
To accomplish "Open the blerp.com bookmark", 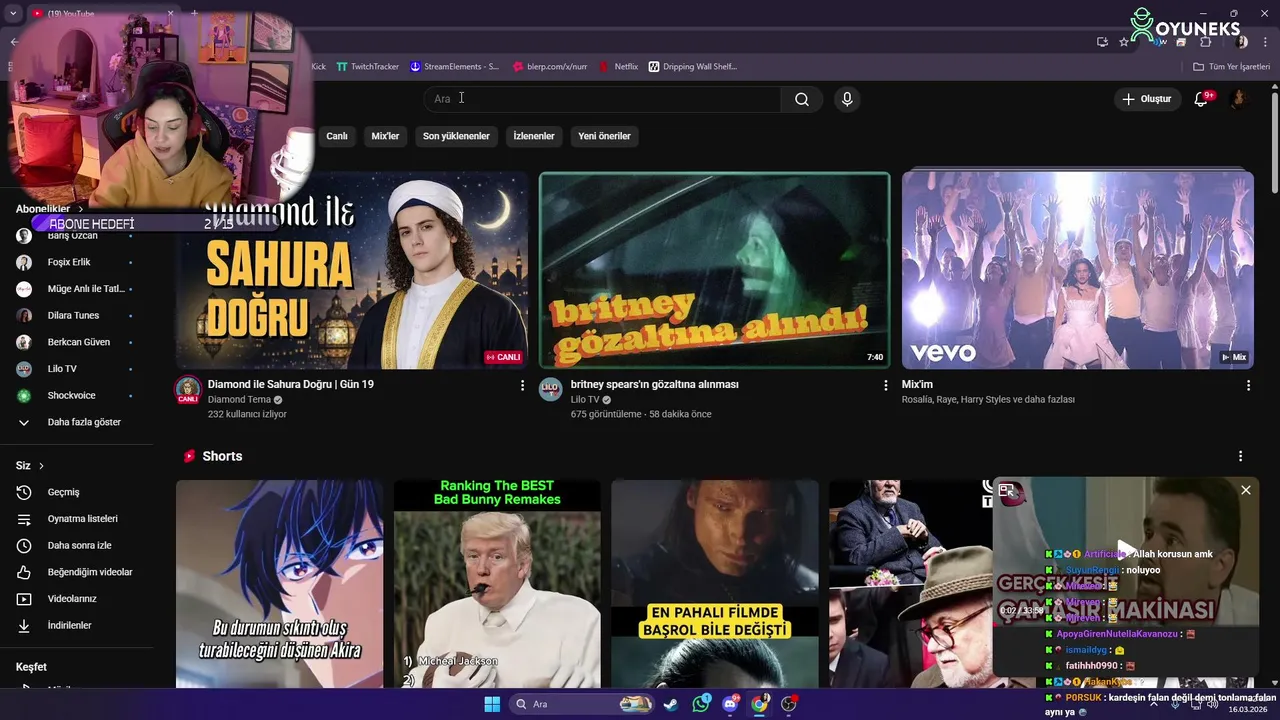I will (x=549, y=67).
